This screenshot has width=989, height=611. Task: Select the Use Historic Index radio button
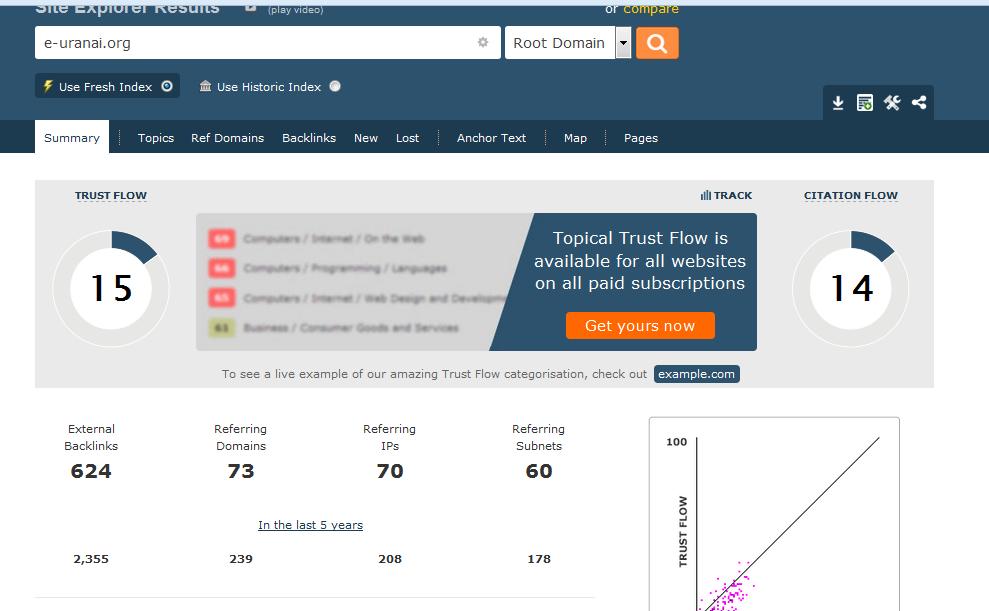(x=335, y=86)
